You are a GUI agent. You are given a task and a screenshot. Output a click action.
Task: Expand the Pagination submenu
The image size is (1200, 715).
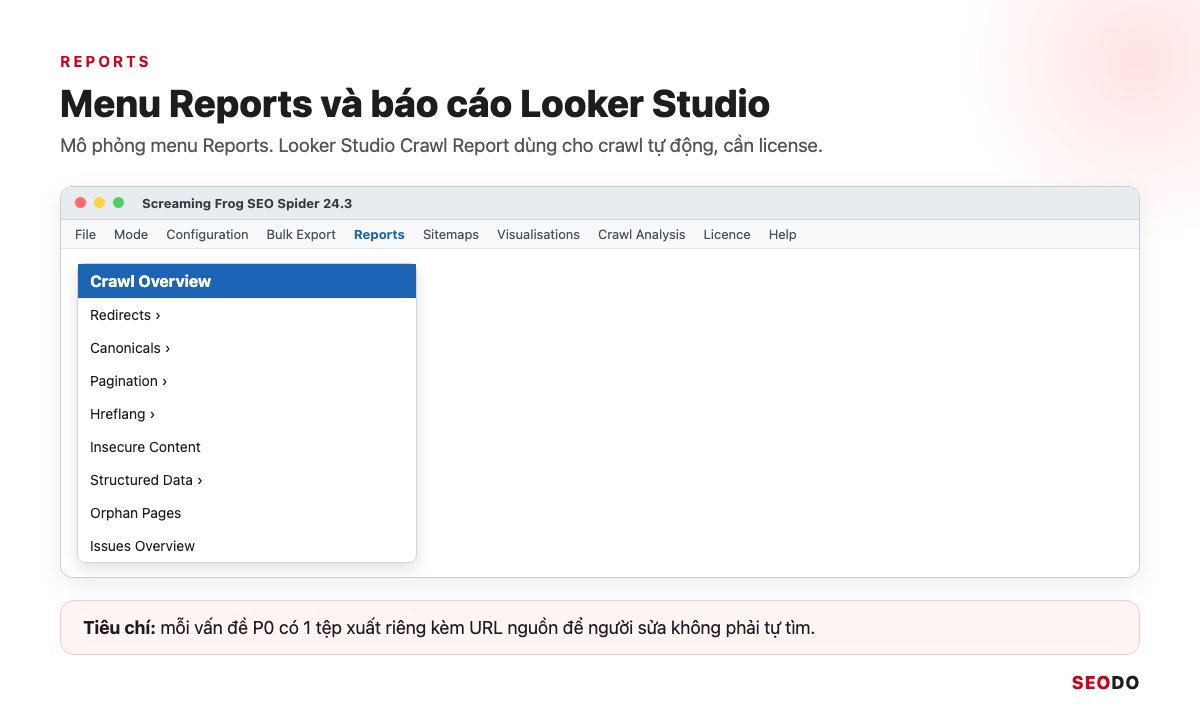[247, 381]
